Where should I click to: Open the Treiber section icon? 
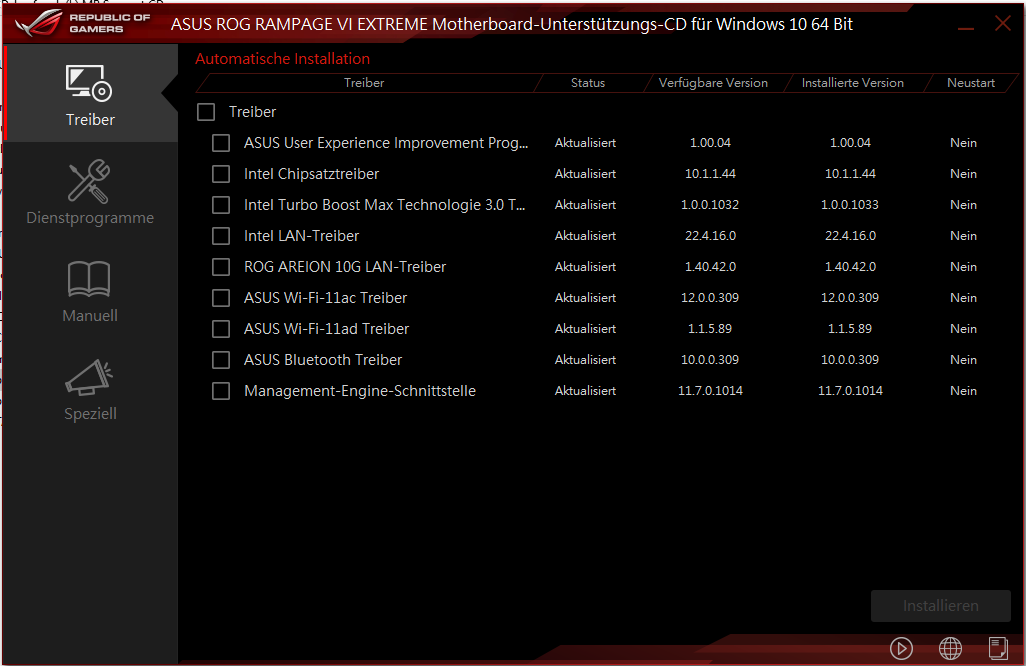[89, 83]
